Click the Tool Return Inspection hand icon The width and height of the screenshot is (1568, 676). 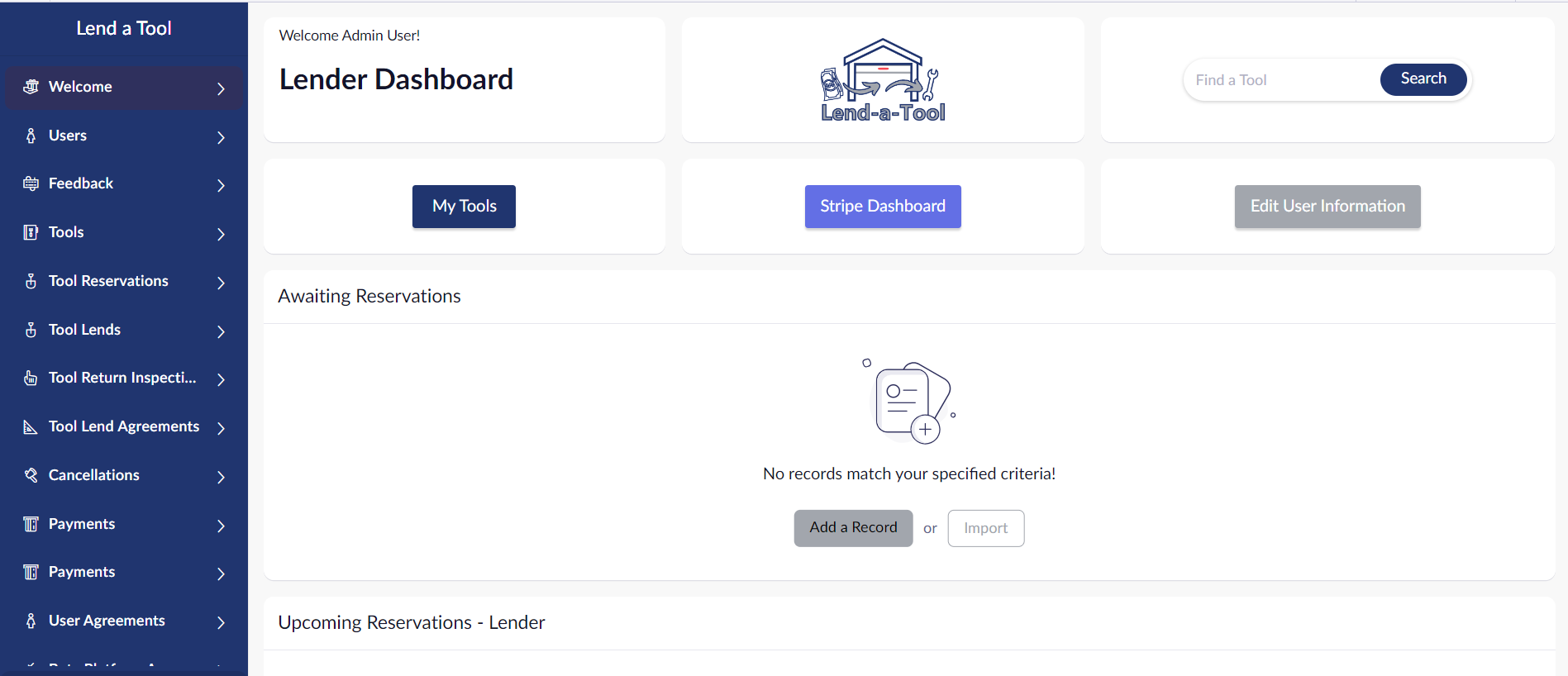31,378
